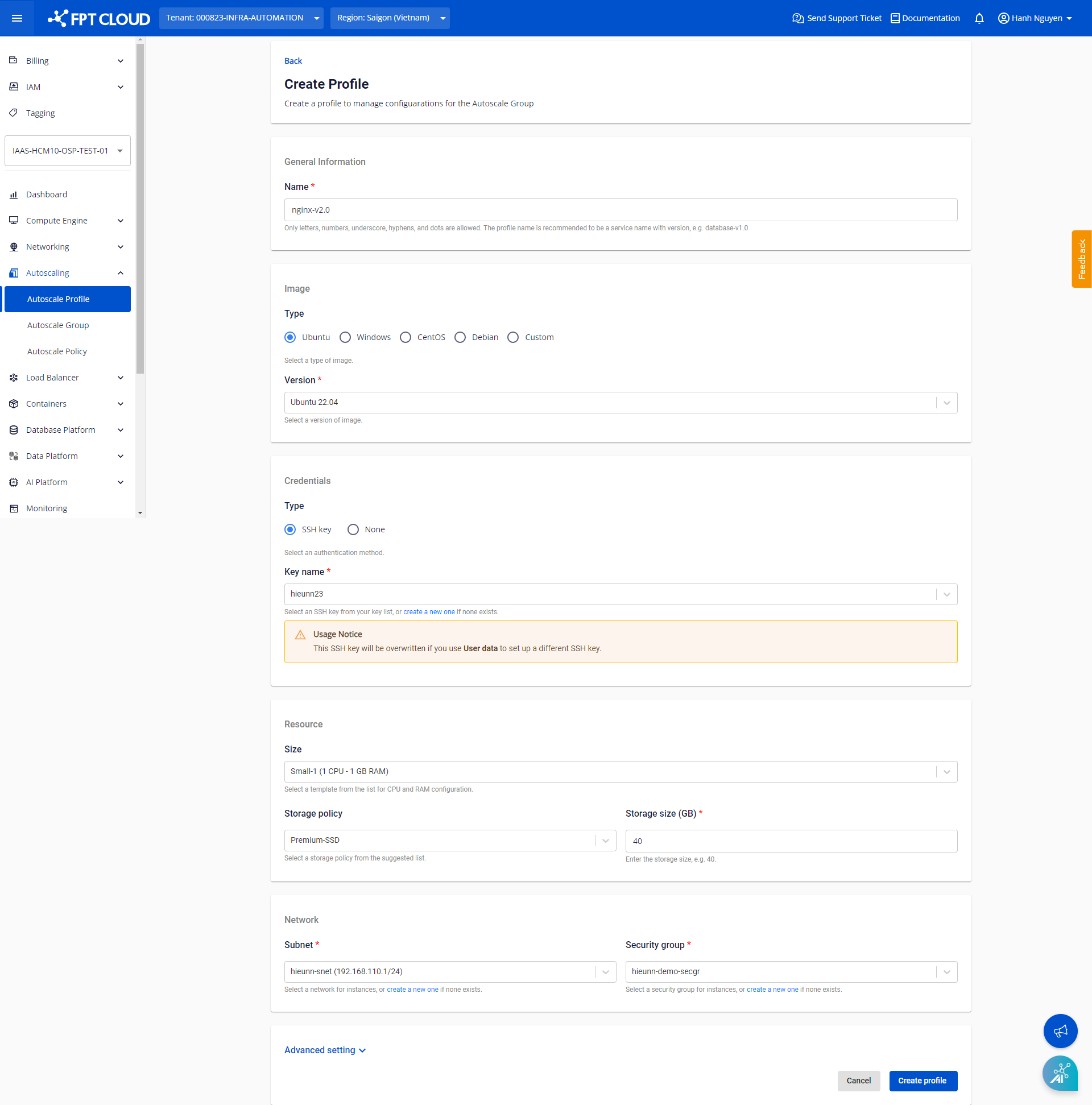This screenshot has width=1092, height=1105.
Task: Click the Back link
Action: tap(293, 61)
